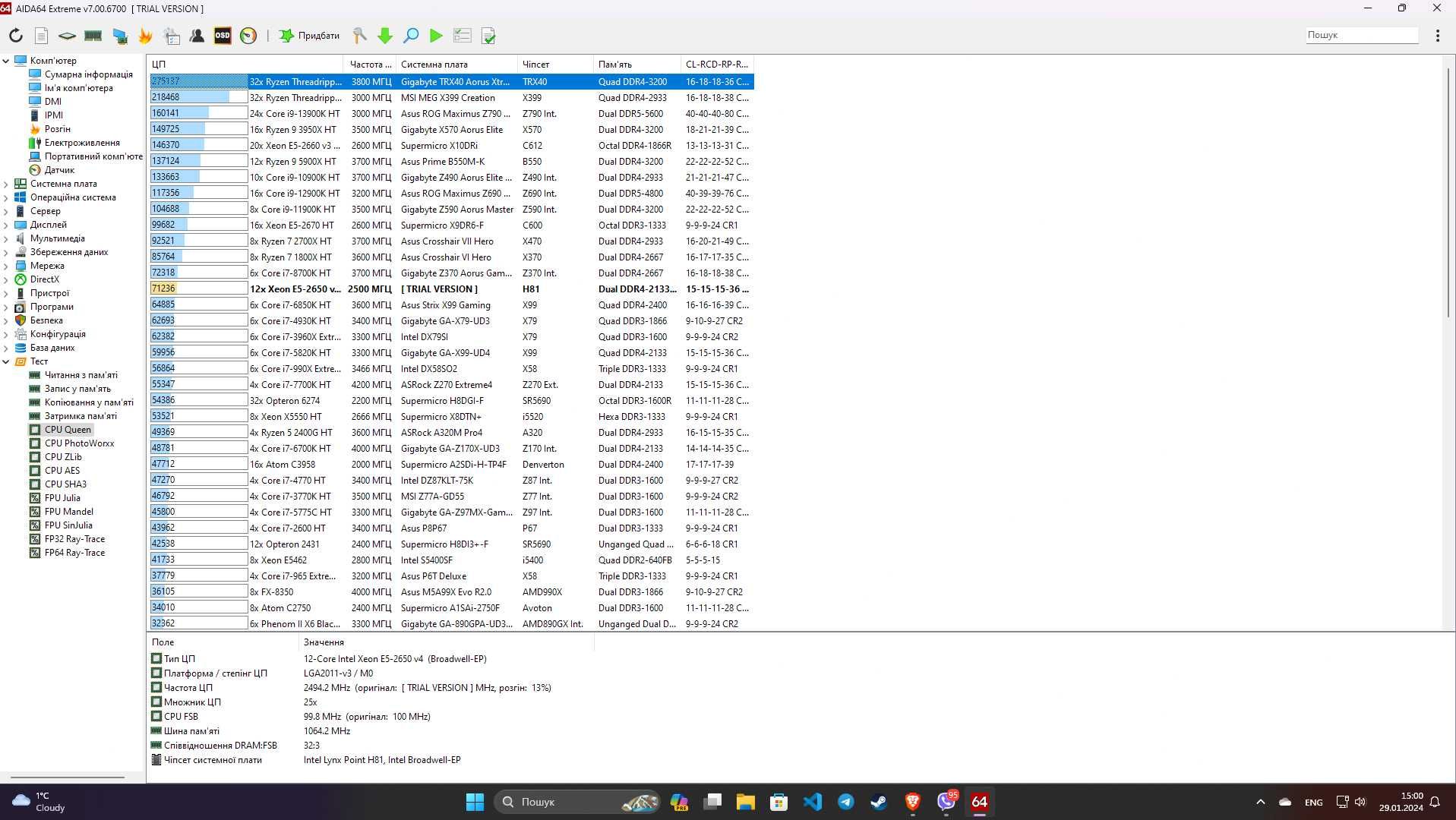Click the document with green checkmark icon
The width and height of the screenshot is (1456, 820).
488,36
